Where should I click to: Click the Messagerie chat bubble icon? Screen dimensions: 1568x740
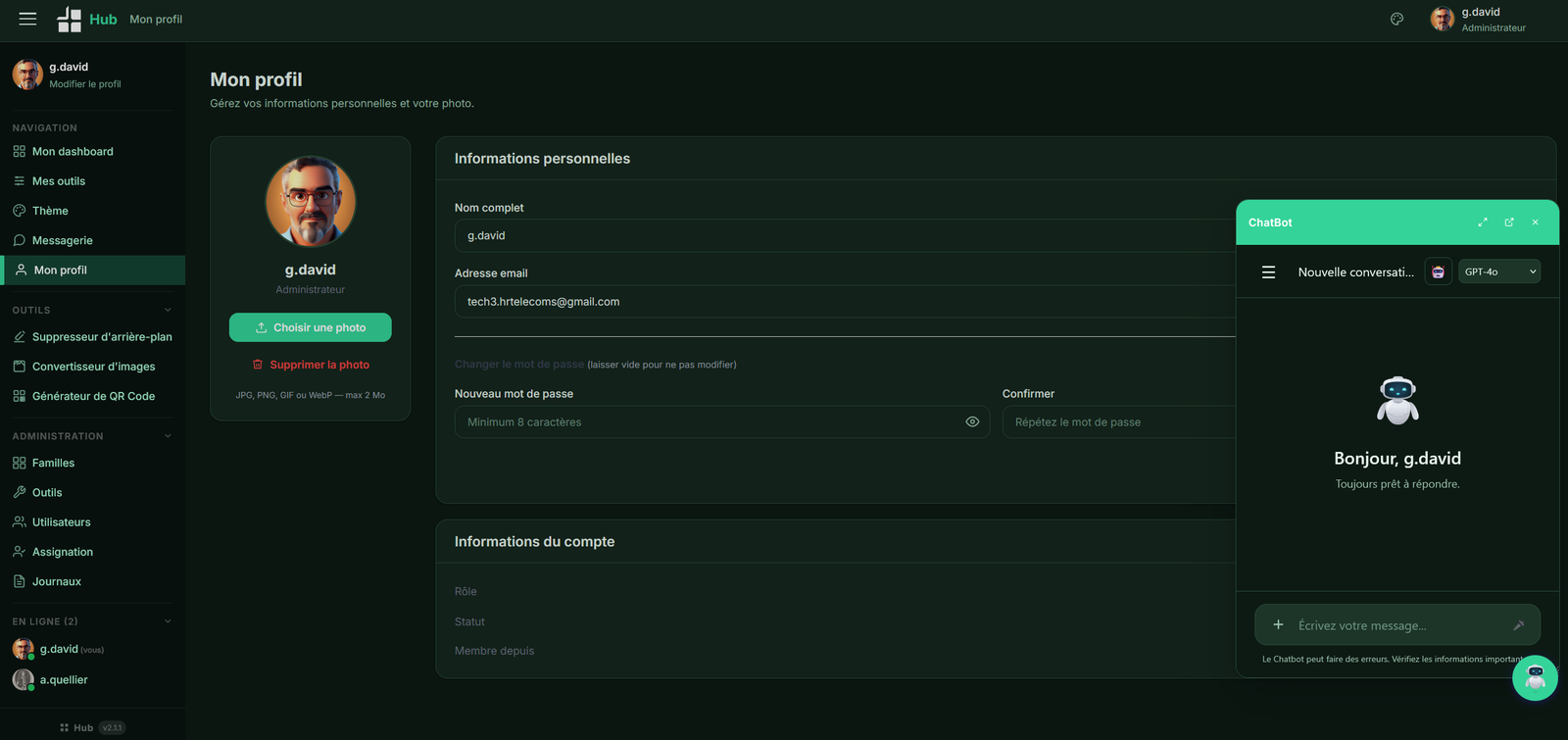[x=20, y=240]
